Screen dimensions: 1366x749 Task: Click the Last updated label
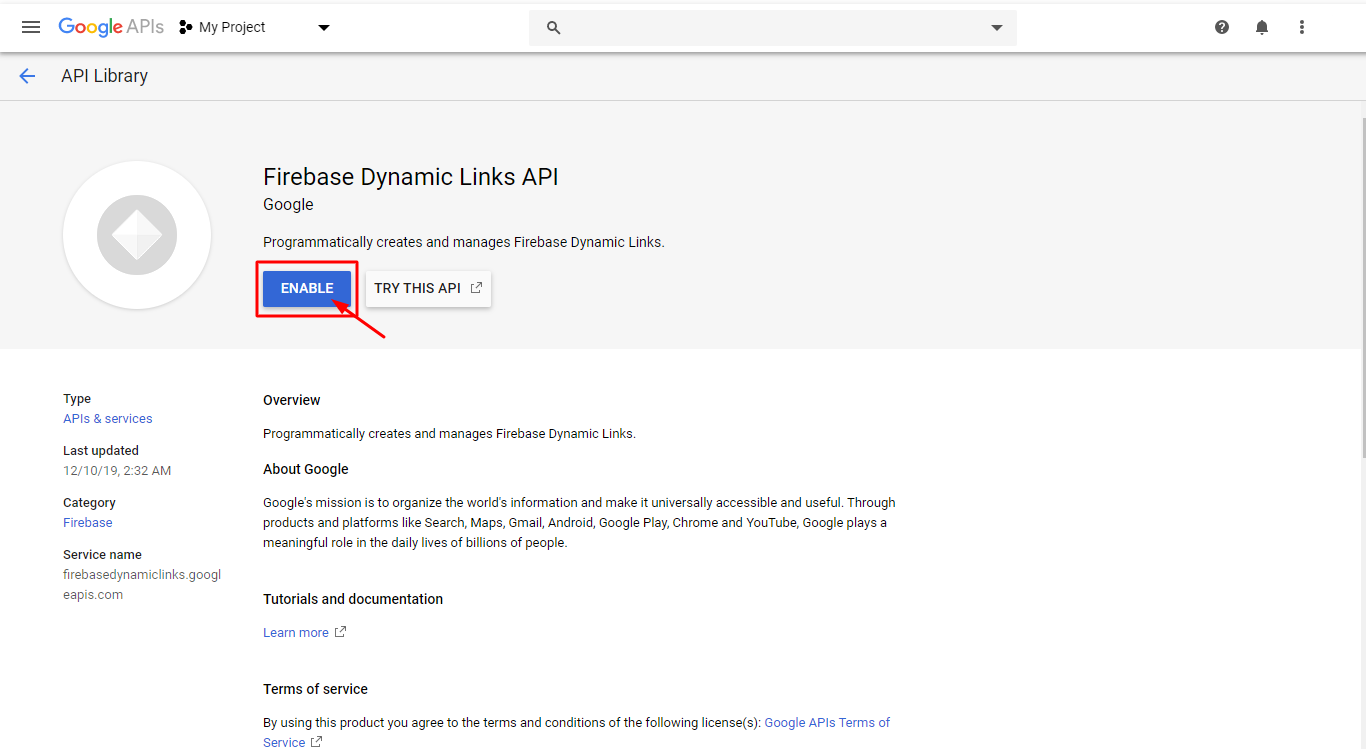click(x=101, y=451)
